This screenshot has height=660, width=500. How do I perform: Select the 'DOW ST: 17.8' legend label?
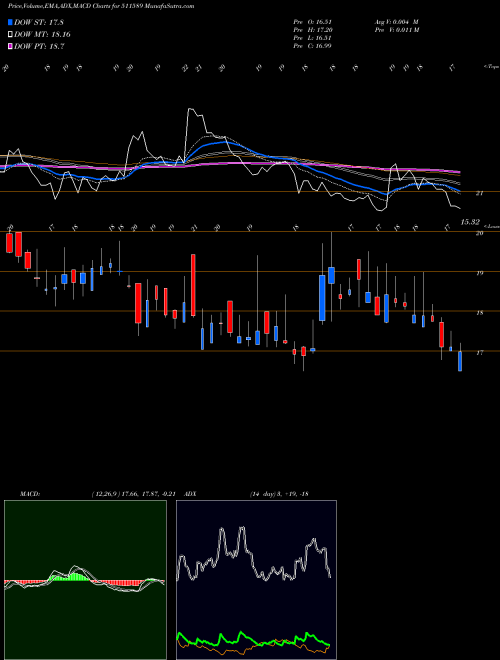pos(39,23)
